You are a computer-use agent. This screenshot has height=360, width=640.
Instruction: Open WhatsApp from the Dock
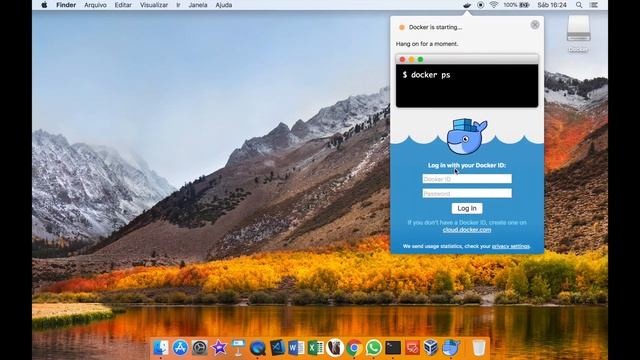coord(373,348)
